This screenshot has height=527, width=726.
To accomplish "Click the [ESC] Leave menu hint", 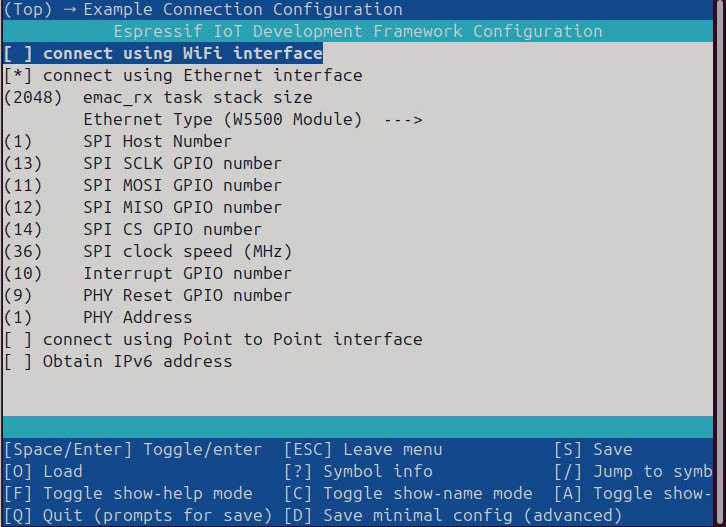I will coord(363,450).
